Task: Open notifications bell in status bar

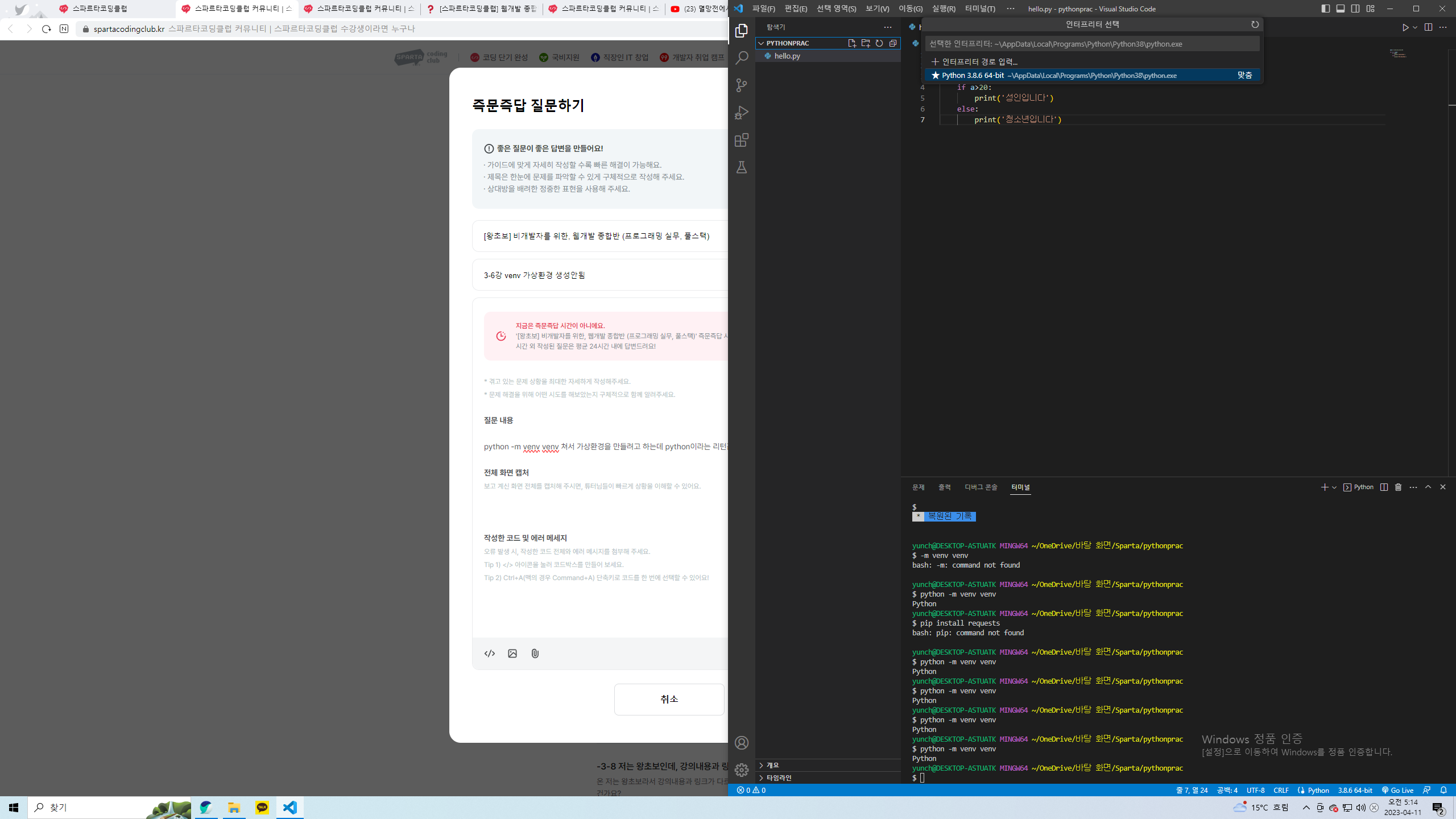Action: 1443,790
